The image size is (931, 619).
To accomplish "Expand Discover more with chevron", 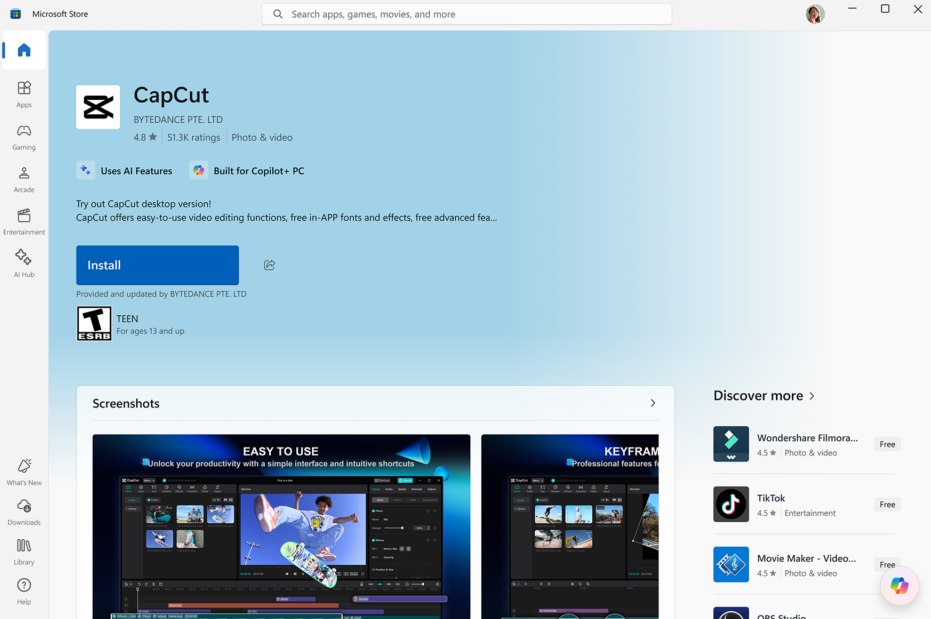I will (812, 396).
